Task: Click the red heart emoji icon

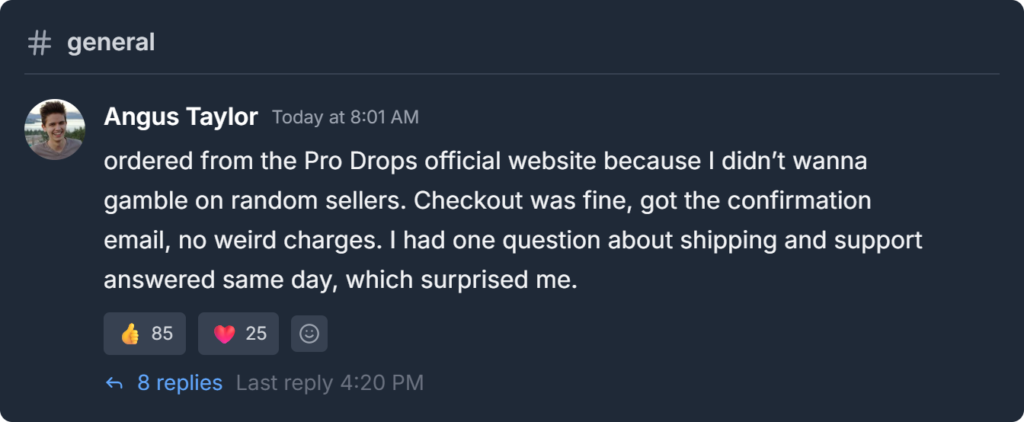Action: coord(224,334)
